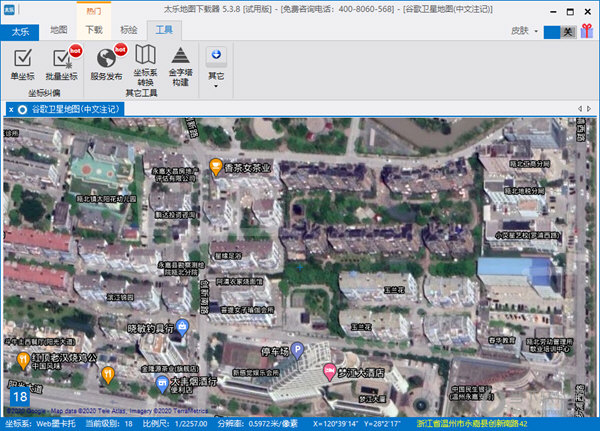Open the 单坐标 coordinate correction tool
Screen dimensions: 600x431
point(23,64)
